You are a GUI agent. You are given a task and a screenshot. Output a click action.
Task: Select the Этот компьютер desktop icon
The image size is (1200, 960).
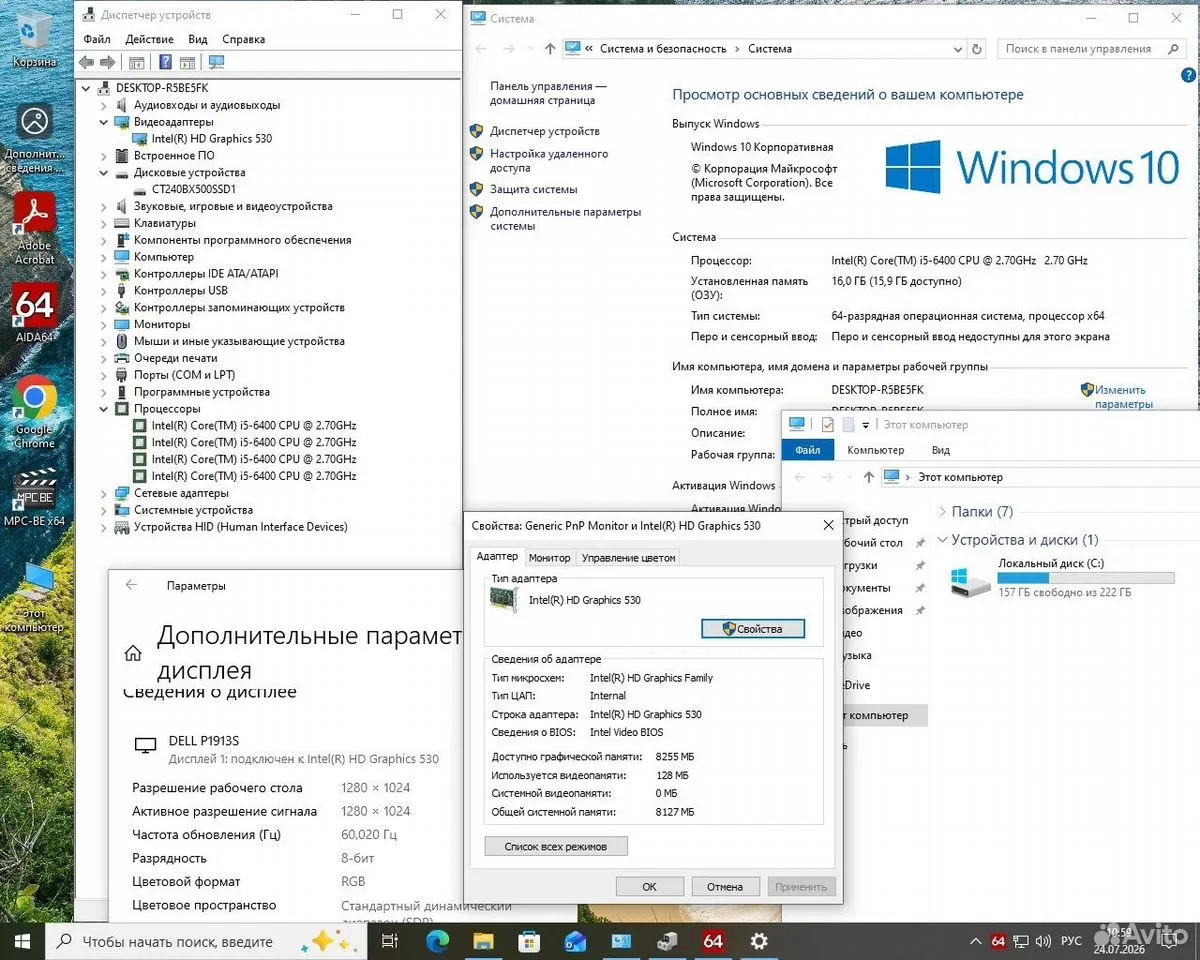pyautogui.click(x=34, y=598)
